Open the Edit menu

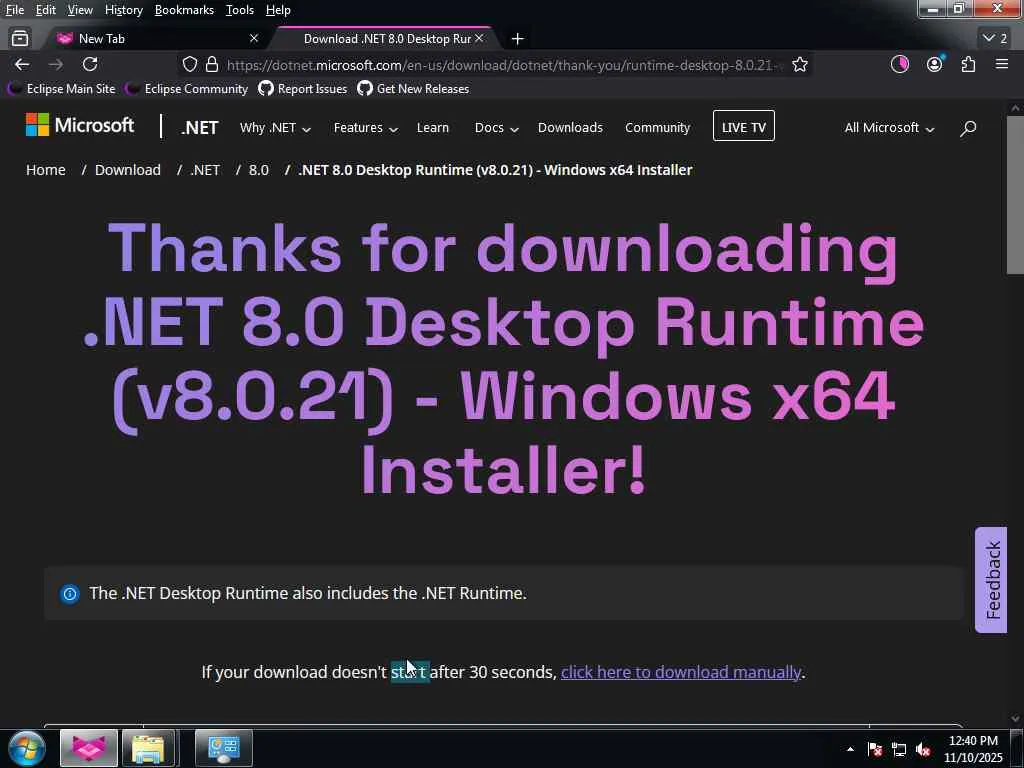pos(45,10)
